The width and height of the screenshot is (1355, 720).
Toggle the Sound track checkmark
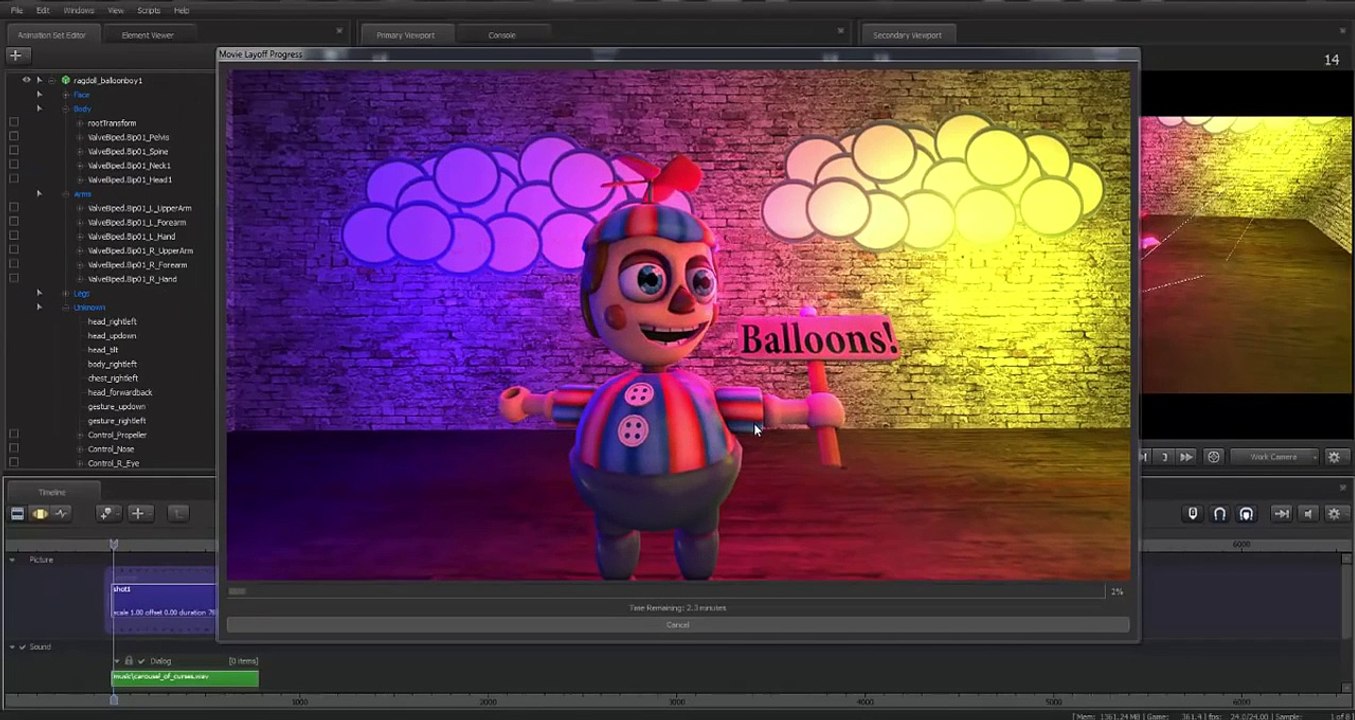[x=22, y=647]
